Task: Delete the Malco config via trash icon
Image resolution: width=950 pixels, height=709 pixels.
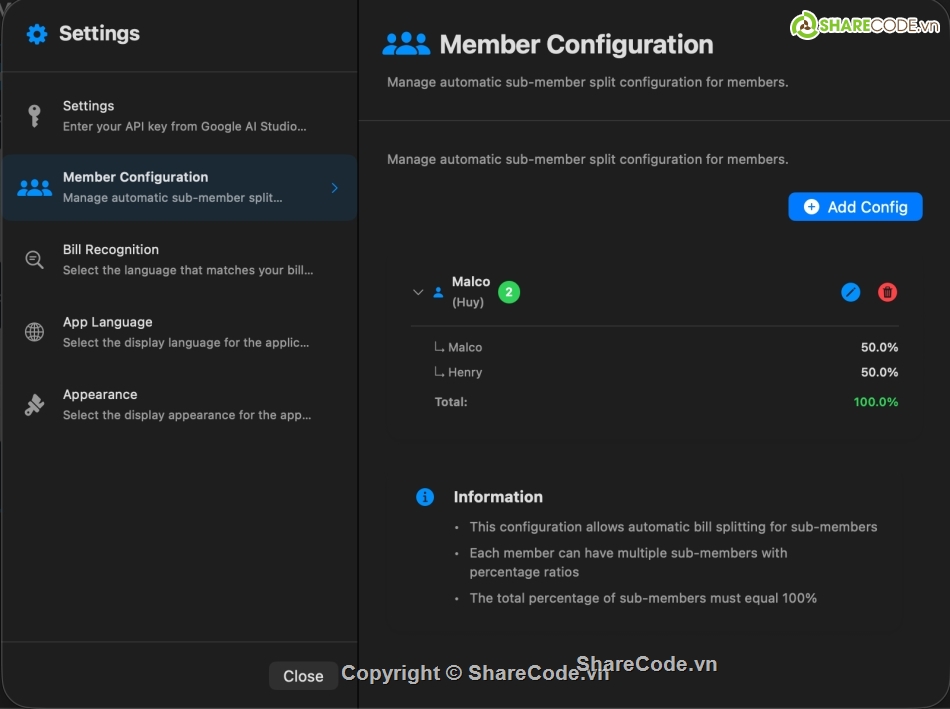Action: click(889, 292)
